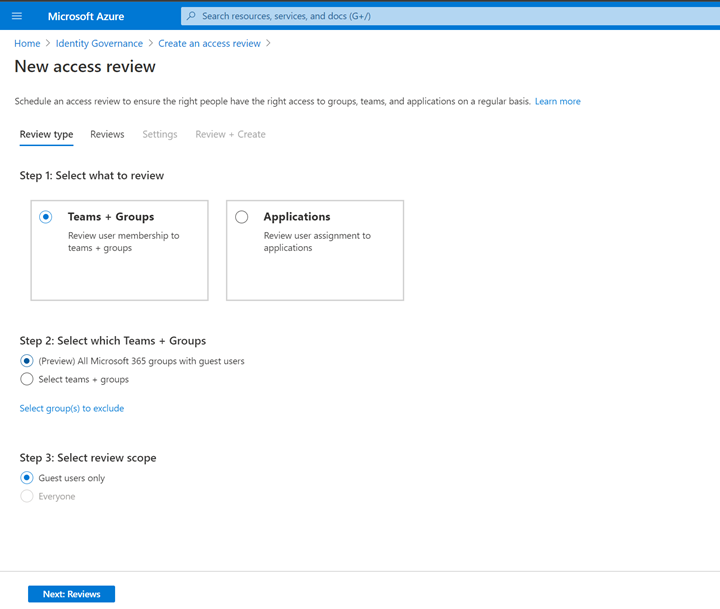This screenshot has width=720, height=609.
Task: Click the Step 3: Select review scope heading
Action: [88, 458]
